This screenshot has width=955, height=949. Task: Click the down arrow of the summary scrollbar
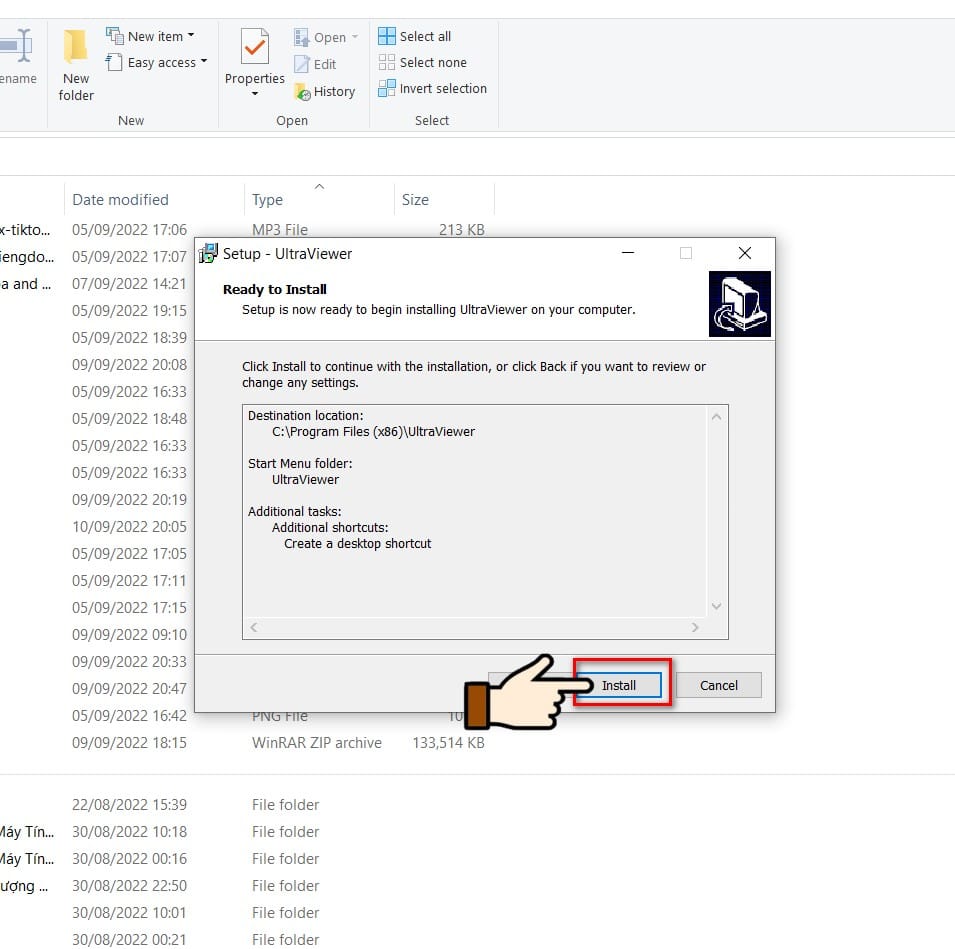pyautogui.click(x=717, y=606)
